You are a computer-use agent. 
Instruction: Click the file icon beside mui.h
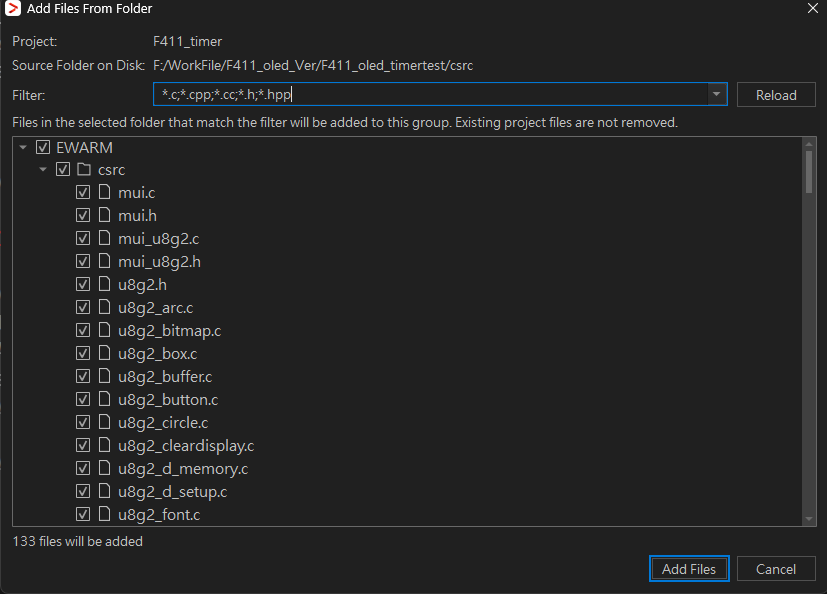point(104,215)
